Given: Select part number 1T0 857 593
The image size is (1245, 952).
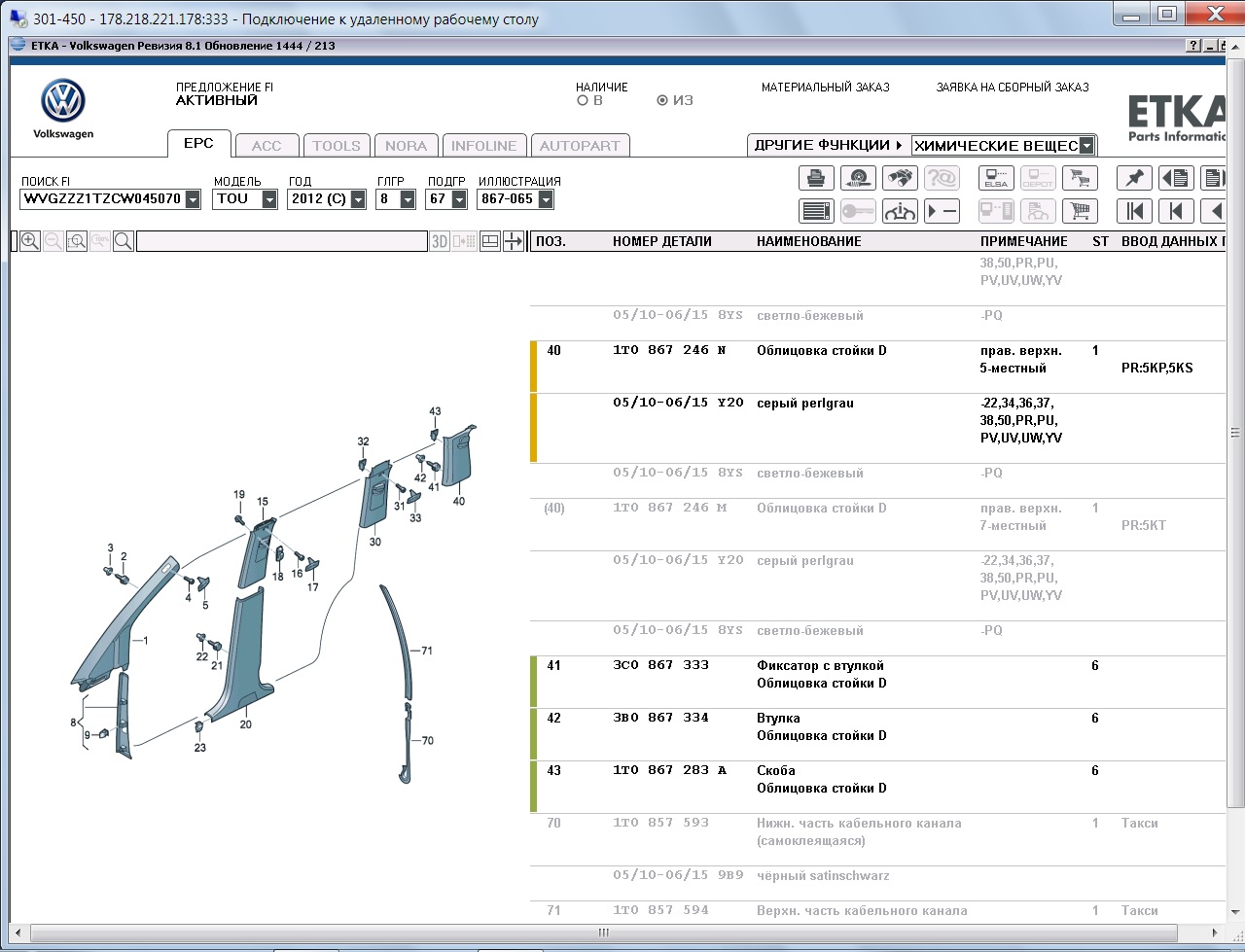Looking at the screenshot, I should tap(660, 823).
